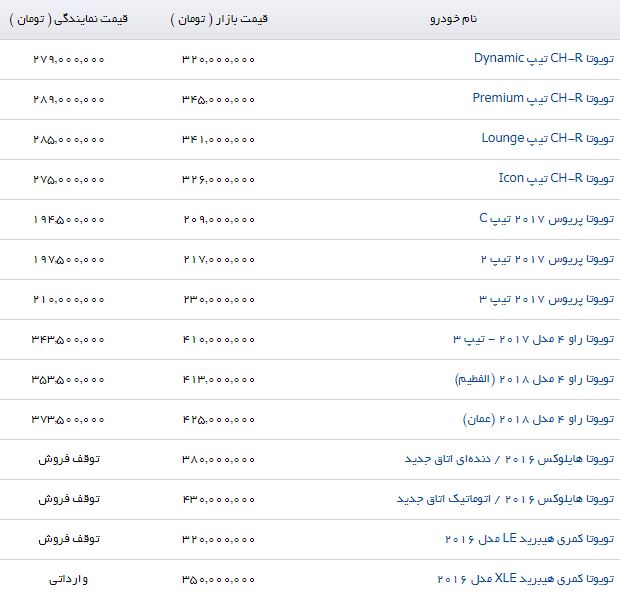Open تویوتا پریوس ۲۰۱۷ تیپ ۲ link

(x=547, y=259)
